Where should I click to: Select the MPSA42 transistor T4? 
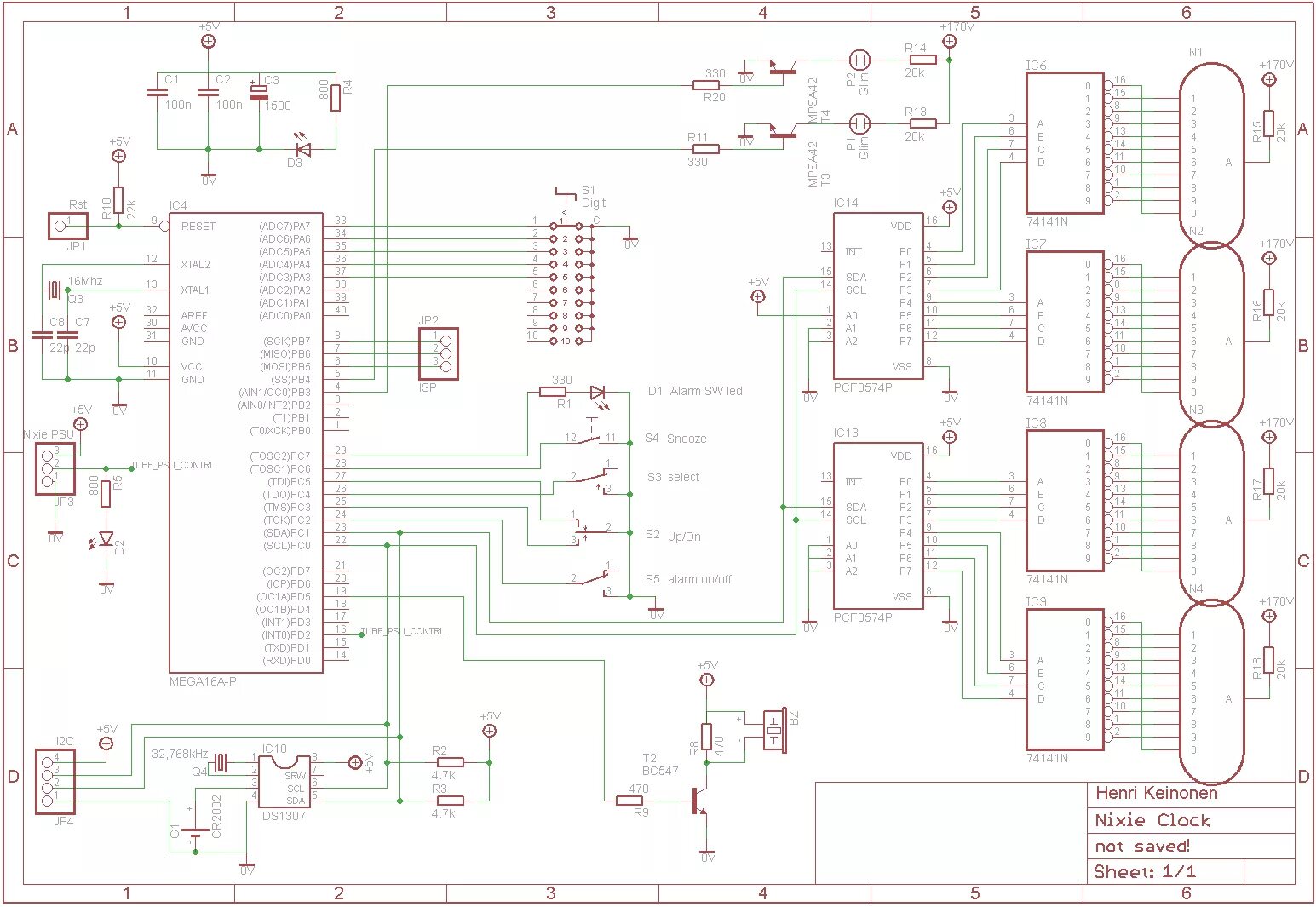(x=784, y=67)
